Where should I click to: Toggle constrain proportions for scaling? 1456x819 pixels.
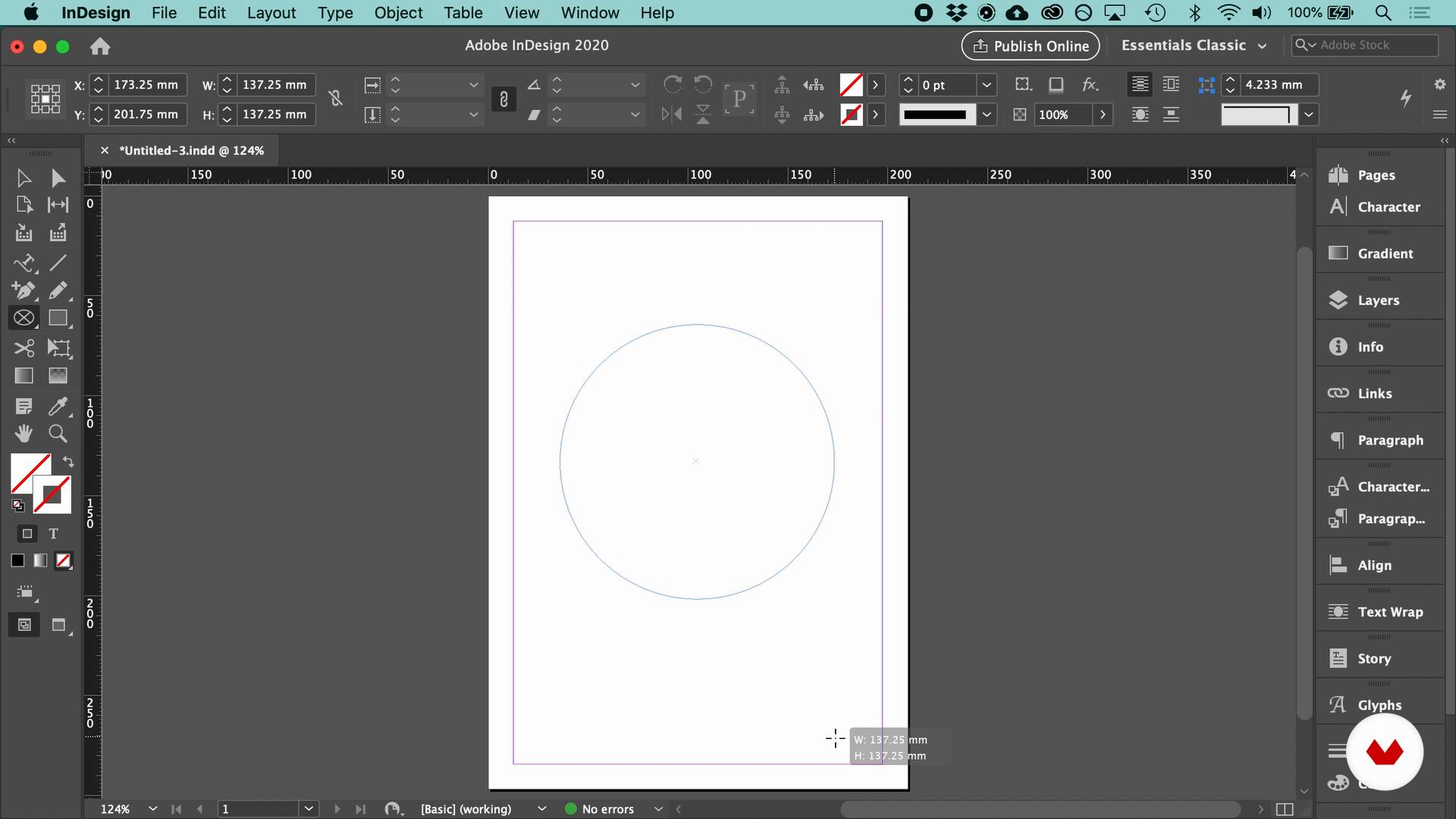[x=504, y=99]
